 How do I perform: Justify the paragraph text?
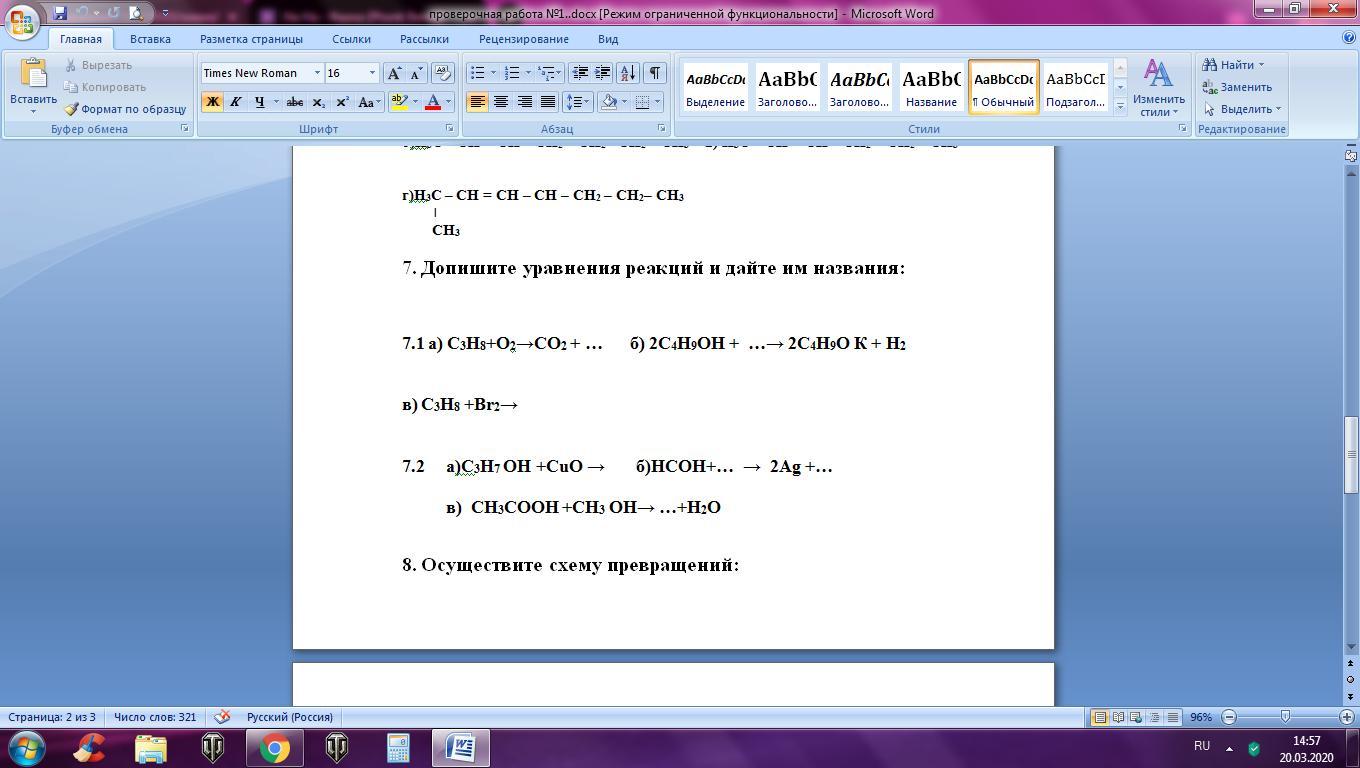(548, 102)
